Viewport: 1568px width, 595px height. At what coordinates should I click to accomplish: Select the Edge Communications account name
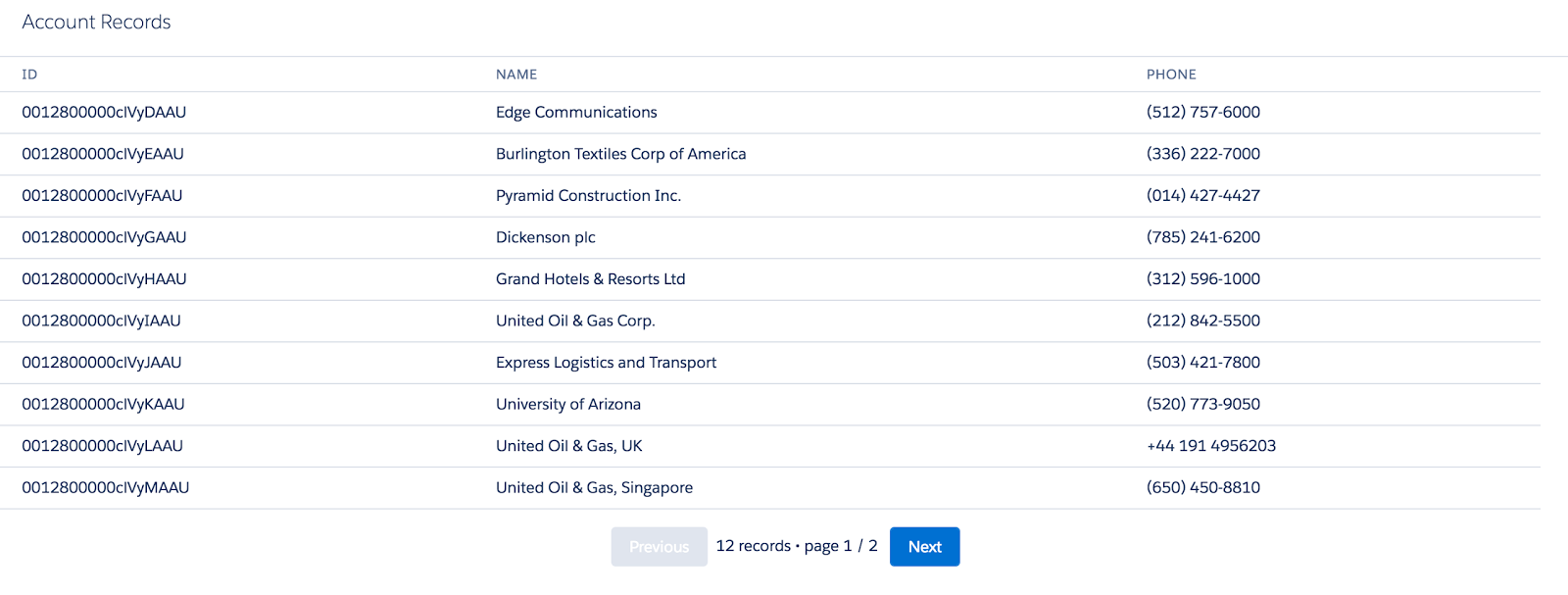coord(576,113)
